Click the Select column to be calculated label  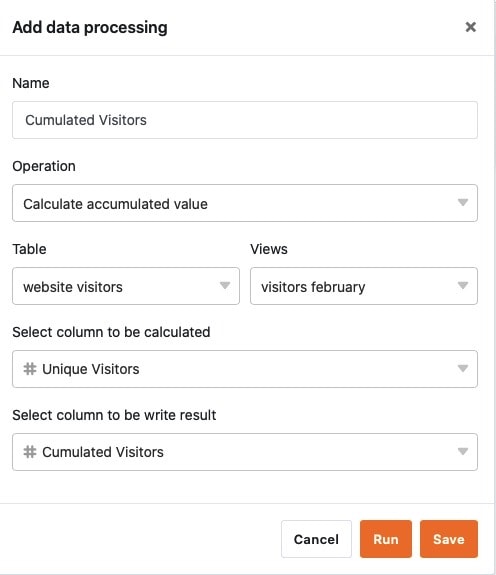click(111, 332)
